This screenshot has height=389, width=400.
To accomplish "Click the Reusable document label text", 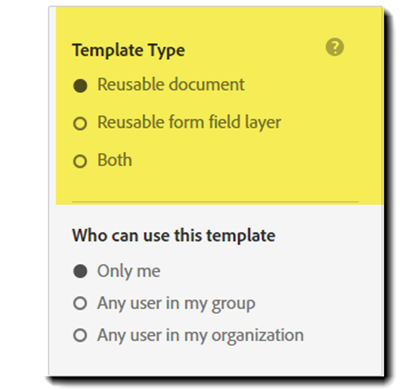I will tap(171, 84).
